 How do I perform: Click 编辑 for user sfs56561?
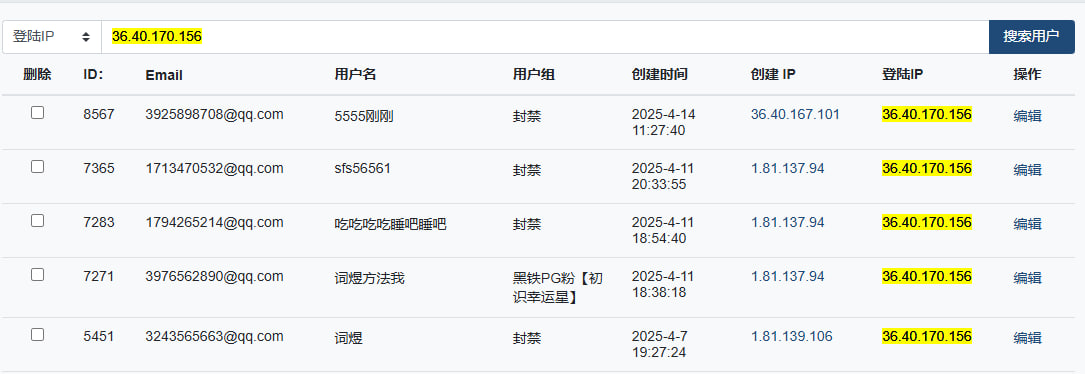point(1028,170)
